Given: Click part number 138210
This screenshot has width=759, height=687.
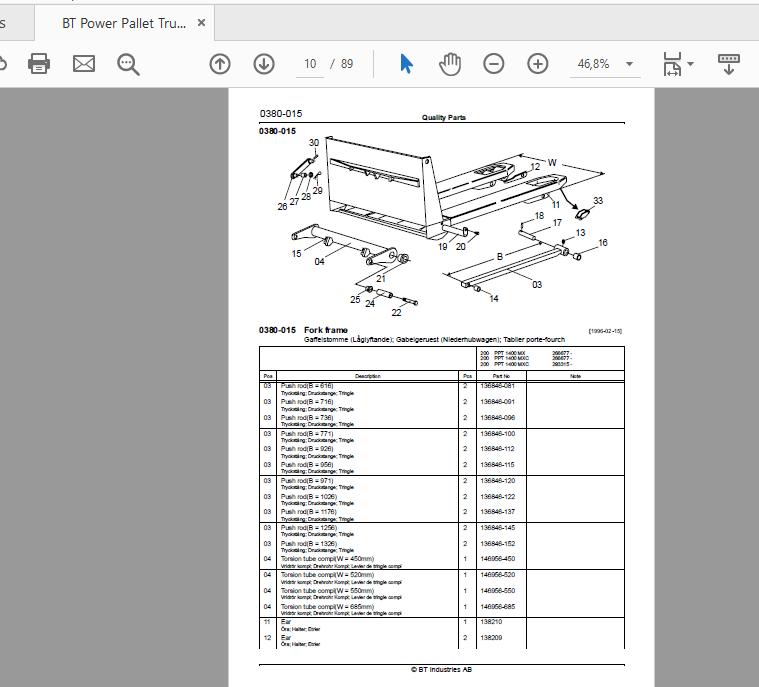Looking at the screenshot, I should pos(491,621).
